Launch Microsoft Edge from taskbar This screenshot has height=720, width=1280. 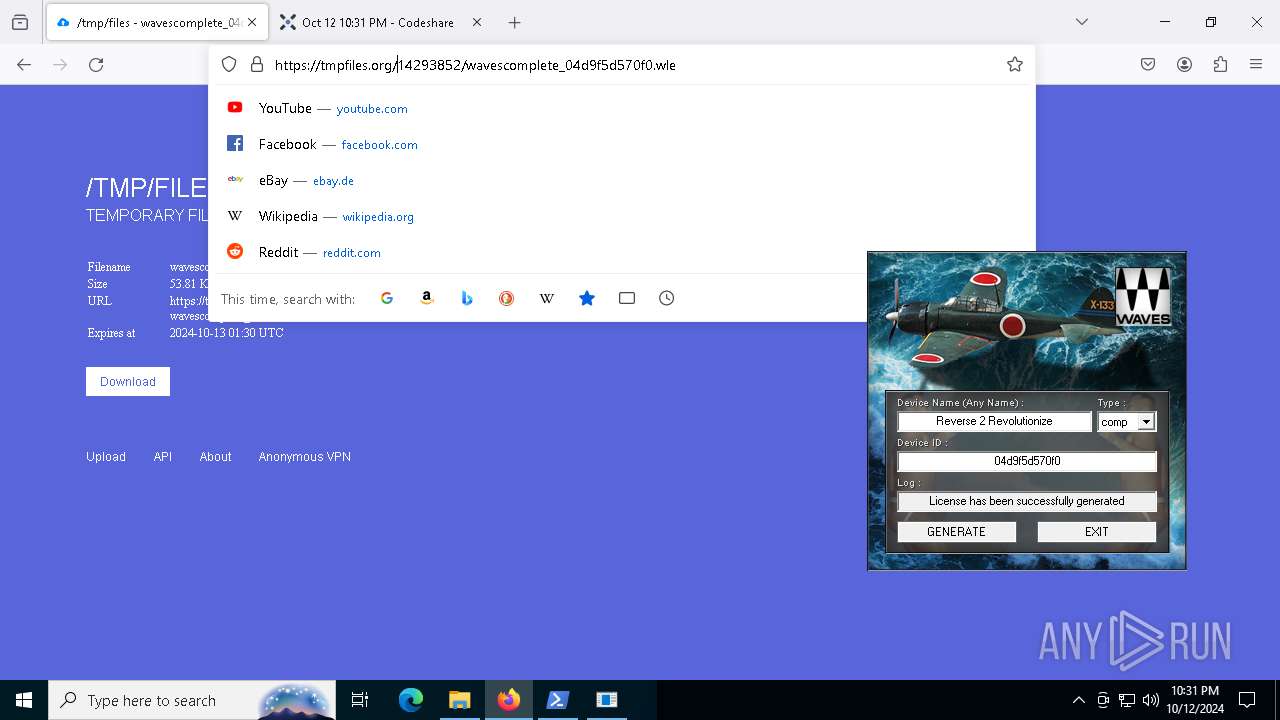[x=411, y=700]
